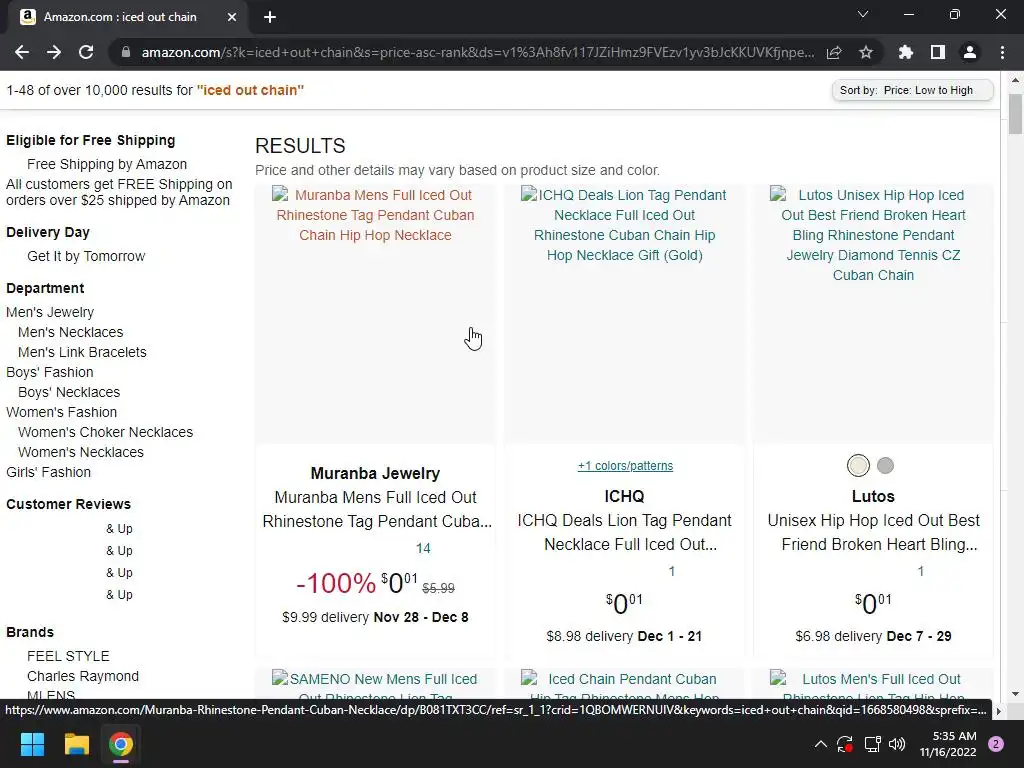Close the Amazon iced out chain tab

coord(232,17)
